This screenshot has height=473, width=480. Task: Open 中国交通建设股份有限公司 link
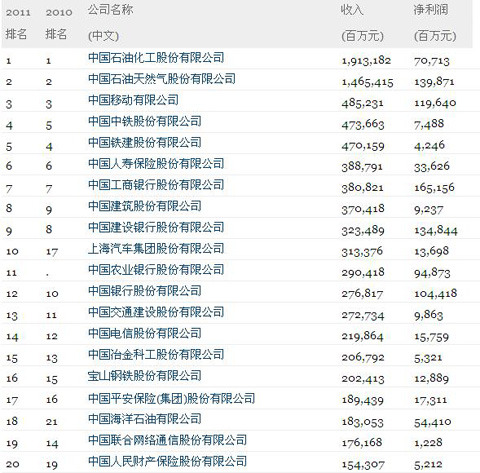(x=156, y=312)
